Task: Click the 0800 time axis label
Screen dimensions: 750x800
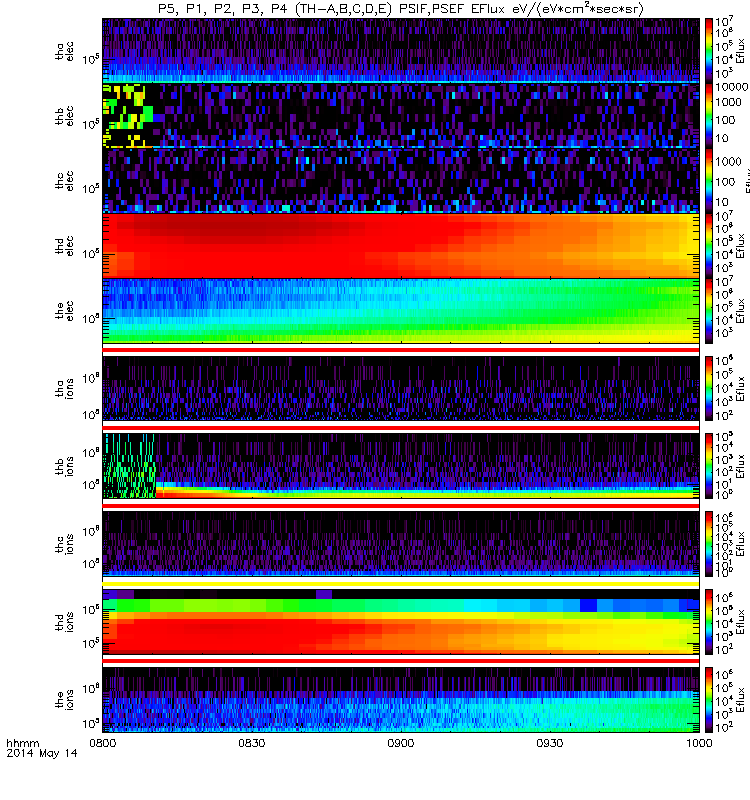Action: click(103, 743)
